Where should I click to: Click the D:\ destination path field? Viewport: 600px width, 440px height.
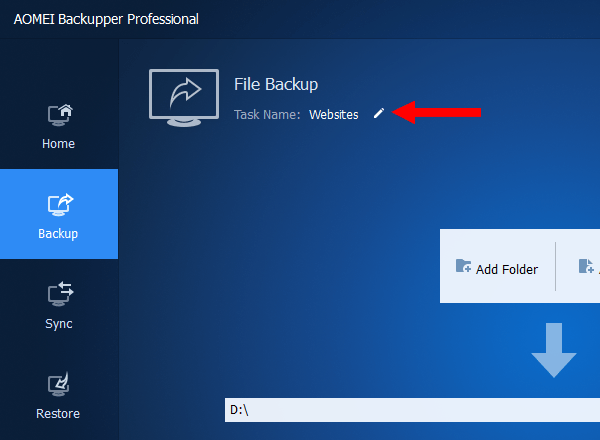(x=412, y=410)
